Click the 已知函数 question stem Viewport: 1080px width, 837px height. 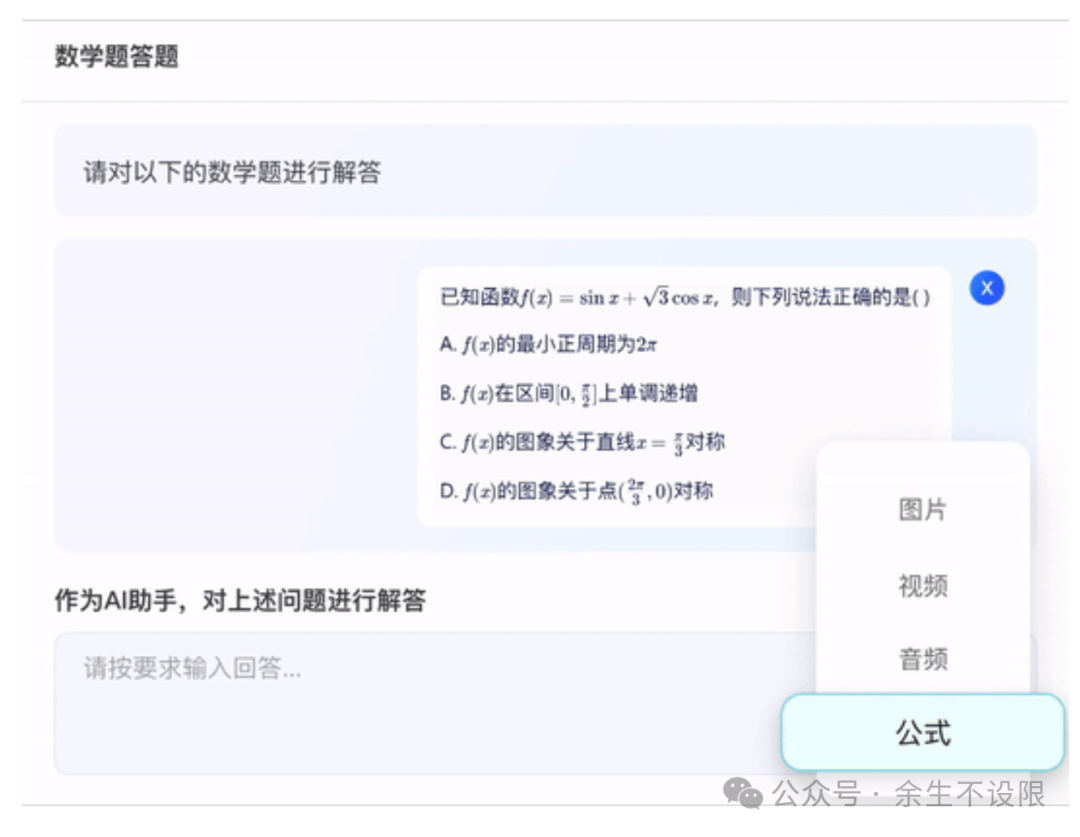click(x=685, y=297)
